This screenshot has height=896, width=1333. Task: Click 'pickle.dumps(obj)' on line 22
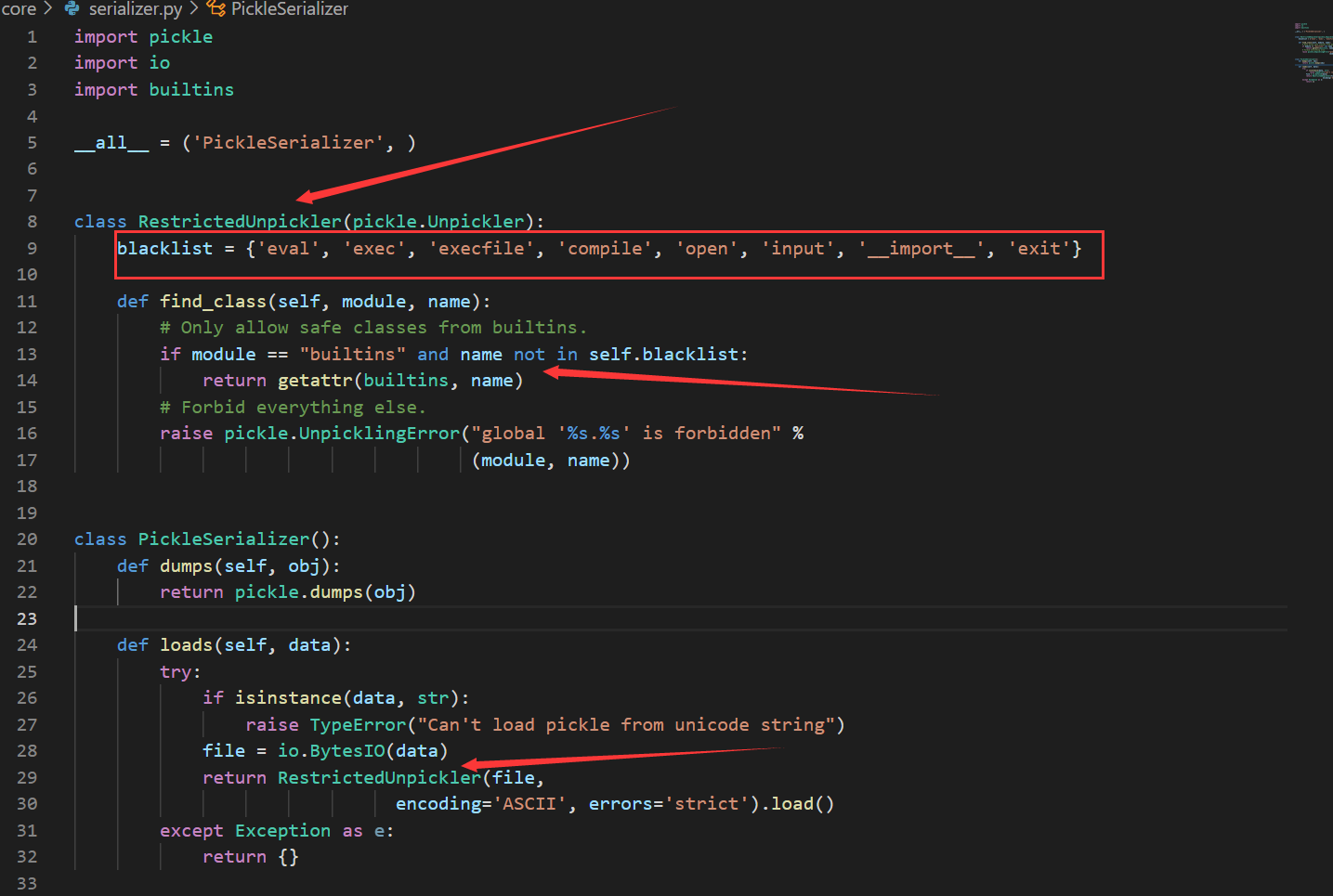click(325, 592)
